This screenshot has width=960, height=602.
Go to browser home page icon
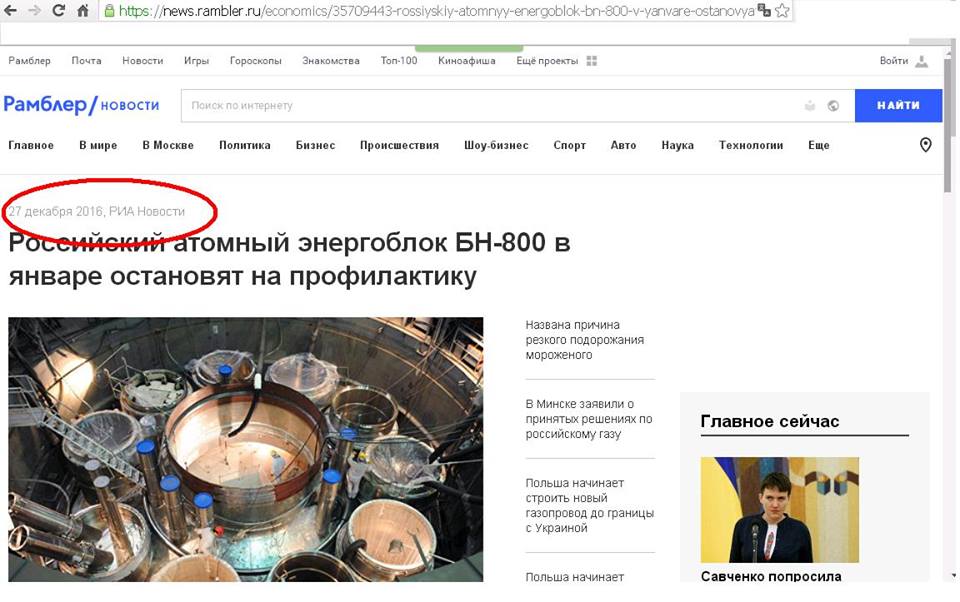click(x=83, y=10)
